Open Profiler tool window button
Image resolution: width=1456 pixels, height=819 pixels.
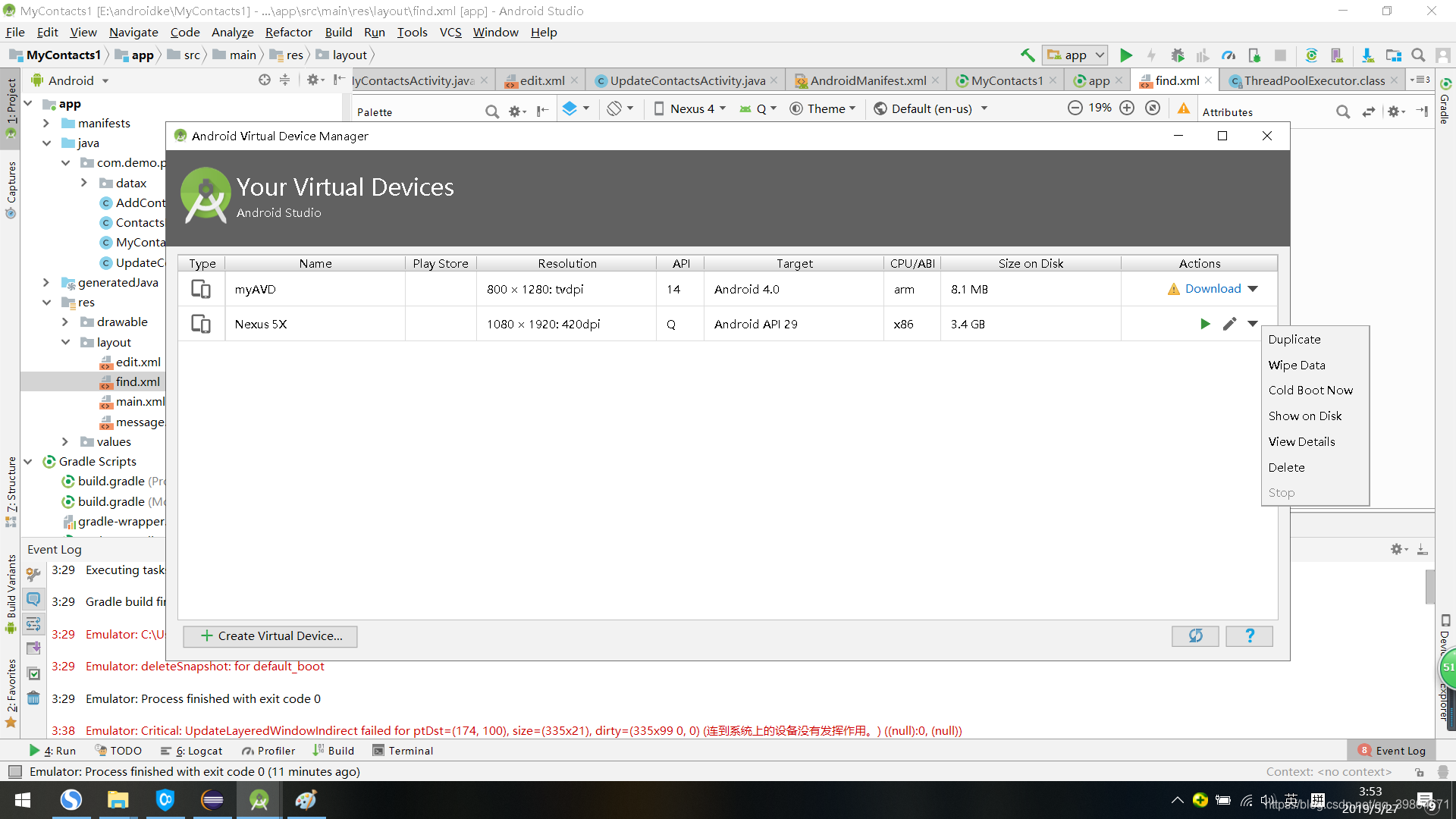click(268, 751)
